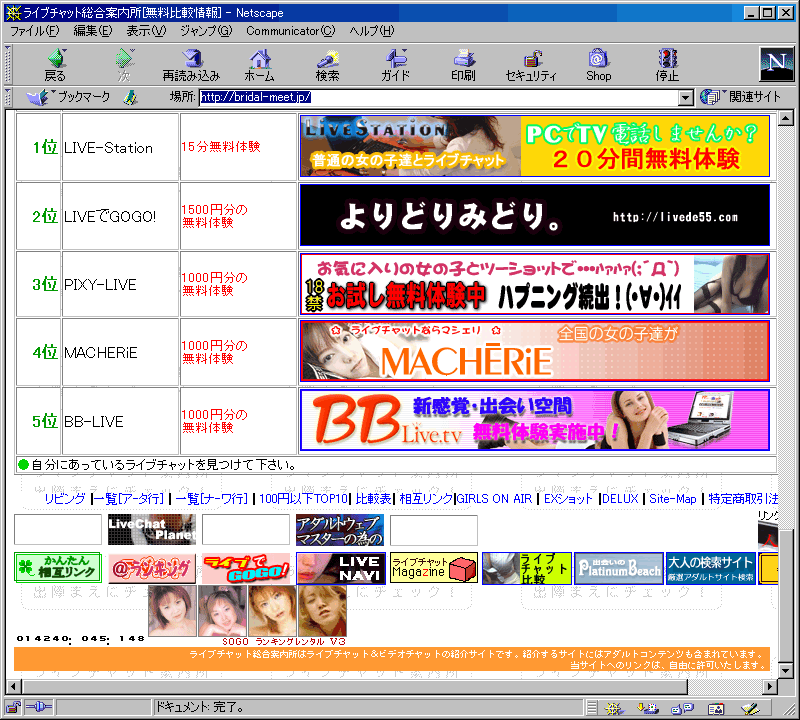Open Newsgroups icon in component bar
800x720 pixels.
pyautogui.click(x=682, y=708)
